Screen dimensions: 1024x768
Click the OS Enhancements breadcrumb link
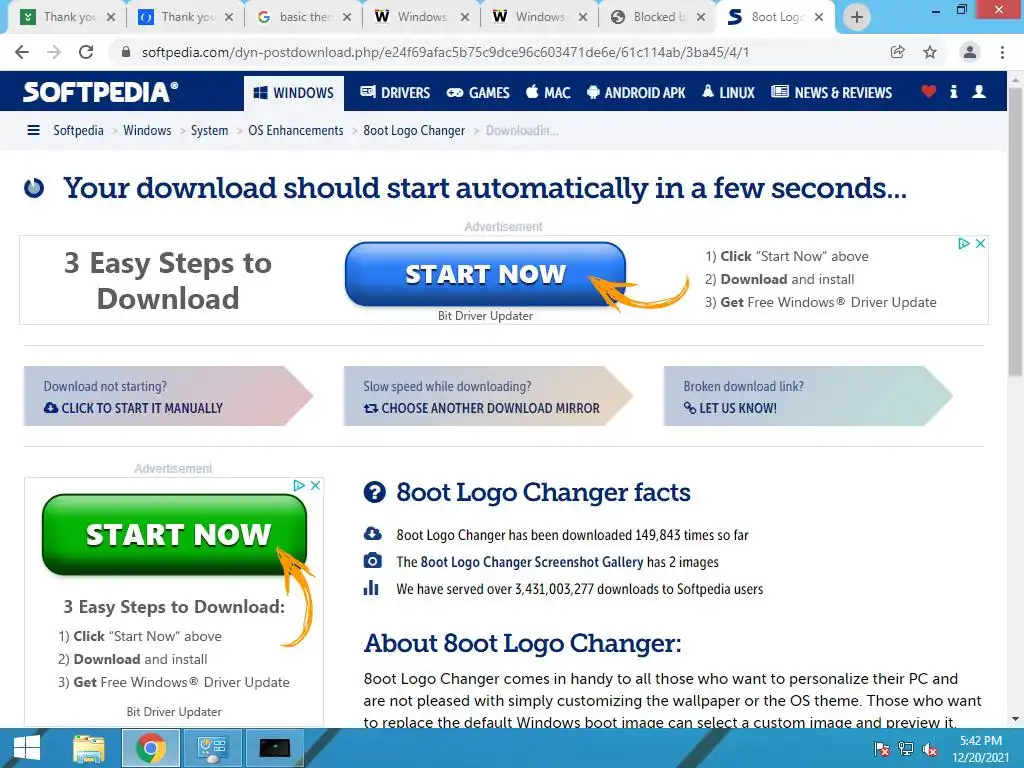coord(295,131)
